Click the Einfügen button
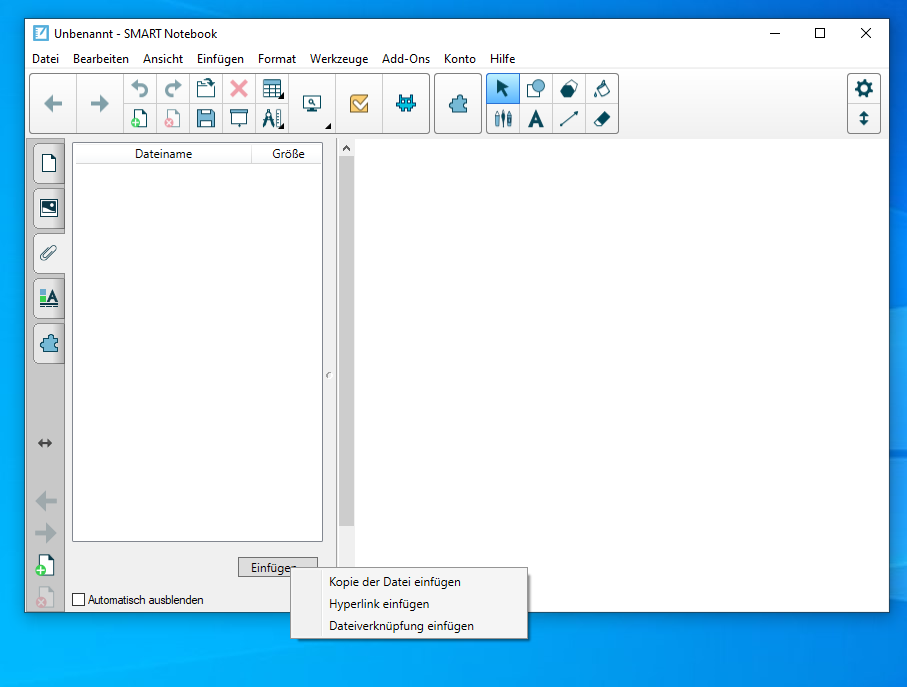Image resolution: width=907 pixels, height=687 pixels. point(277,567)
